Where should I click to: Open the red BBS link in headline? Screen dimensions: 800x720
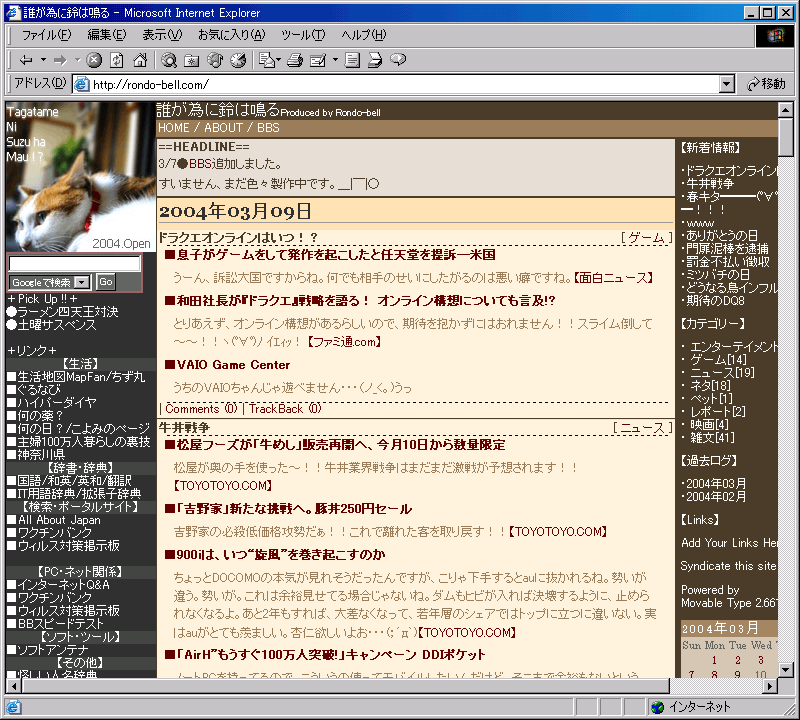click(200, 164)
